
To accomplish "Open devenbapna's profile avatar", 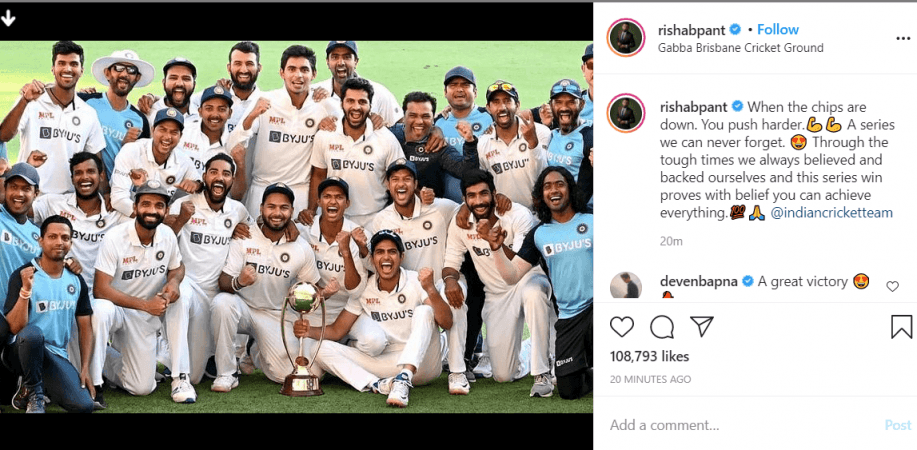I will [626, 286].
